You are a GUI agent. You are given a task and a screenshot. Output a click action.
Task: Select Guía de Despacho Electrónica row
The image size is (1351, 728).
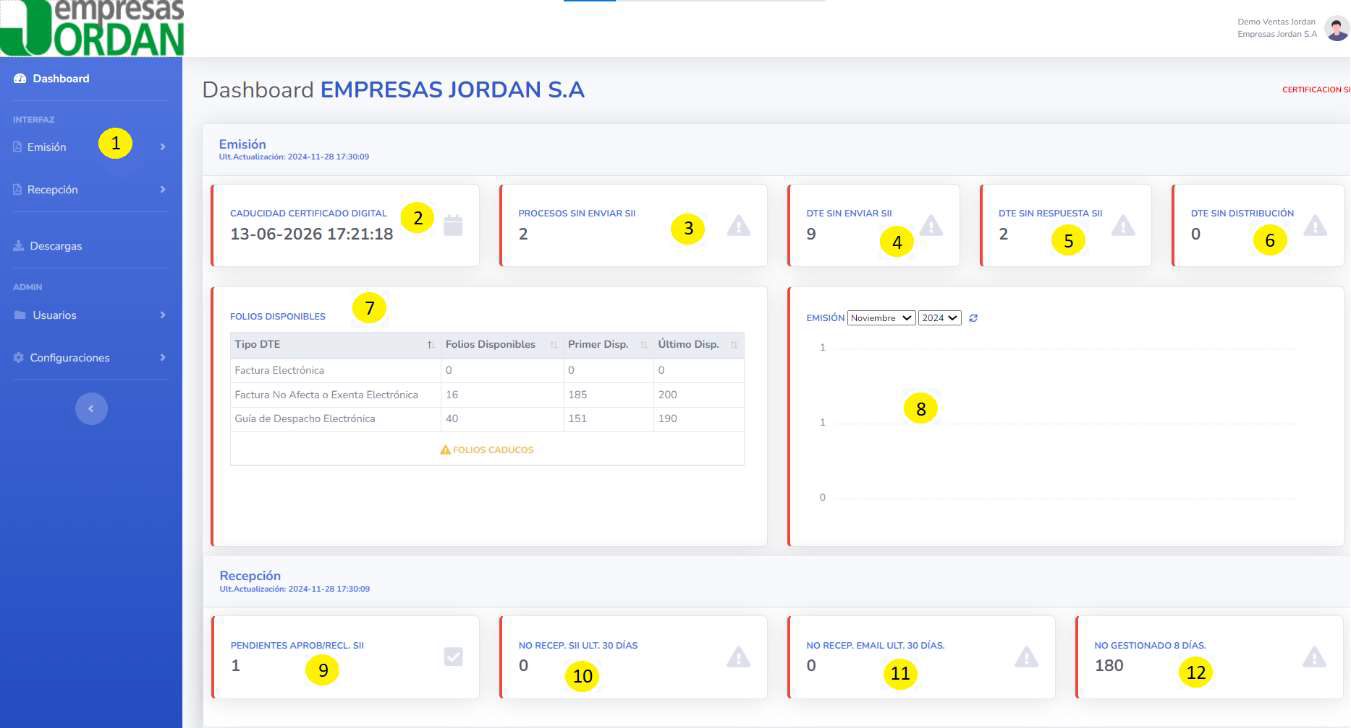tap(487, 419)
